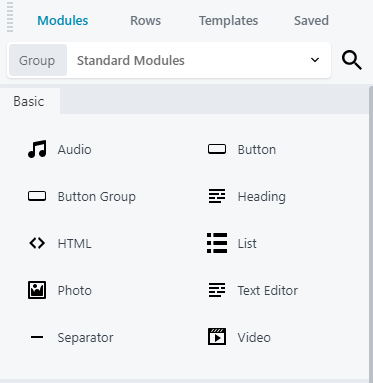Choose the Heading module icon
Image resolution: width=373 pixels, height=383 pixels.
[x=217, y=196]
